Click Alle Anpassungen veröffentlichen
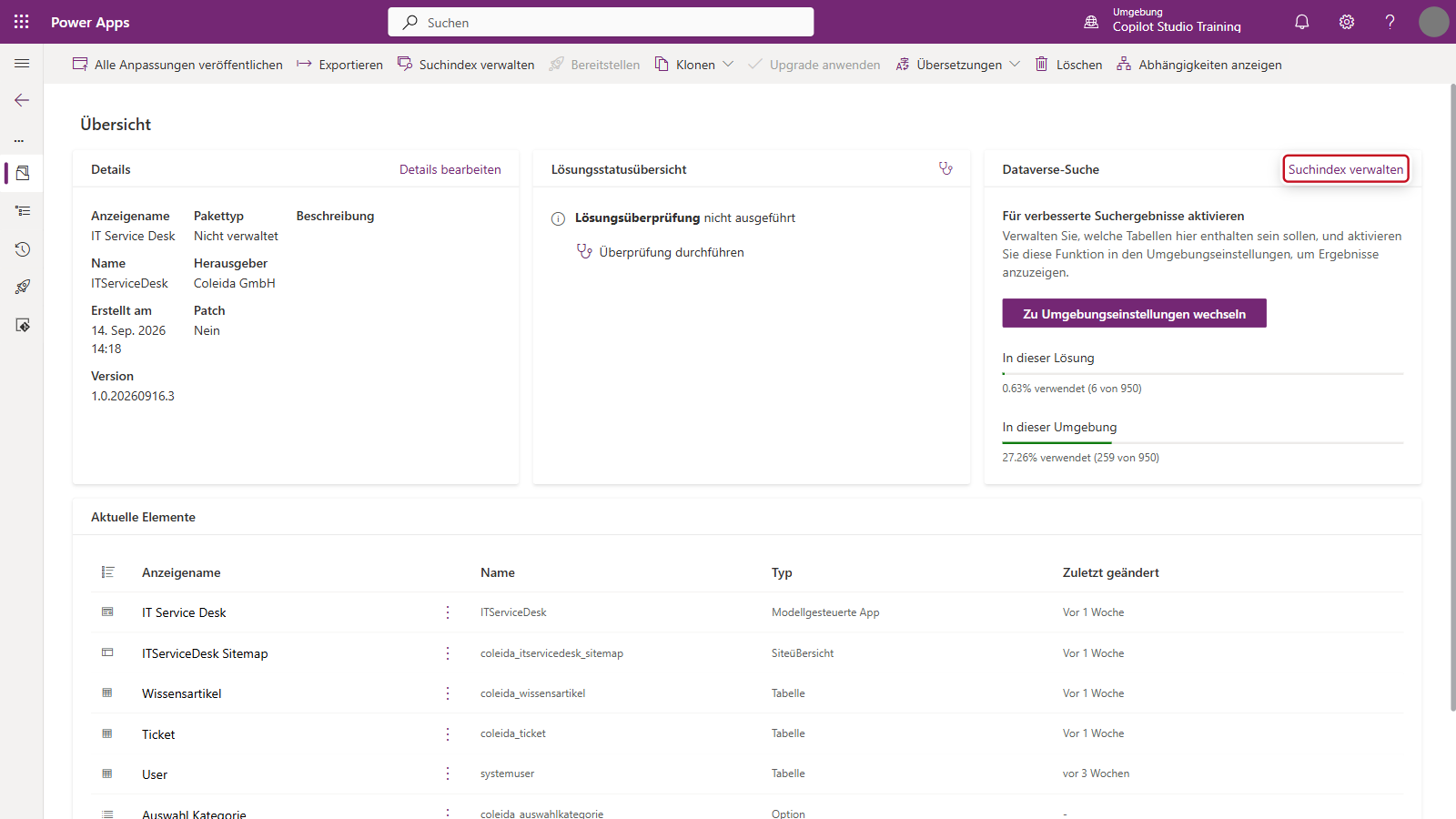 tap(177, 65)
